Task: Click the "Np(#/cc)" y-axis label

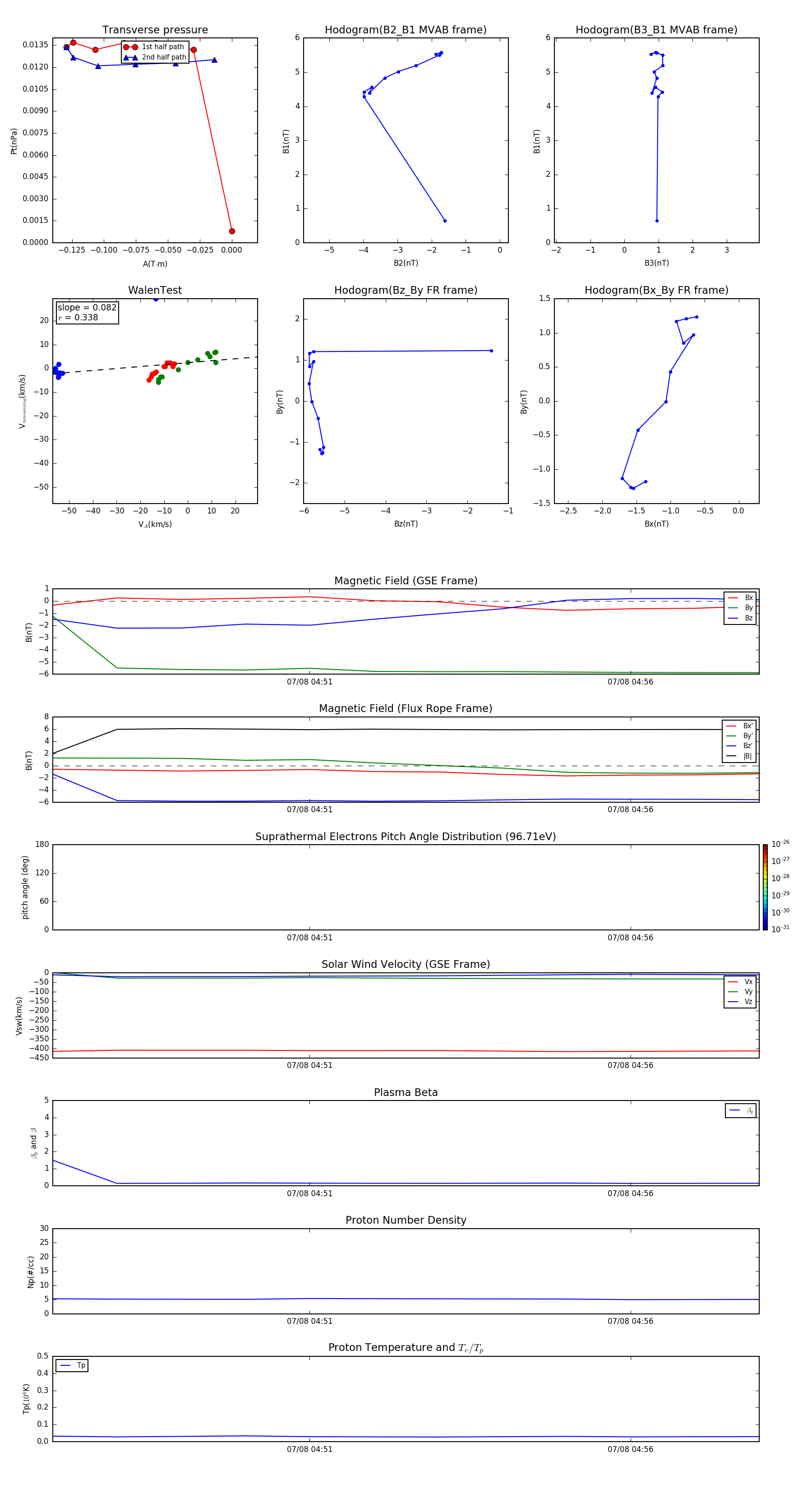Action: tap(31, 1272)
